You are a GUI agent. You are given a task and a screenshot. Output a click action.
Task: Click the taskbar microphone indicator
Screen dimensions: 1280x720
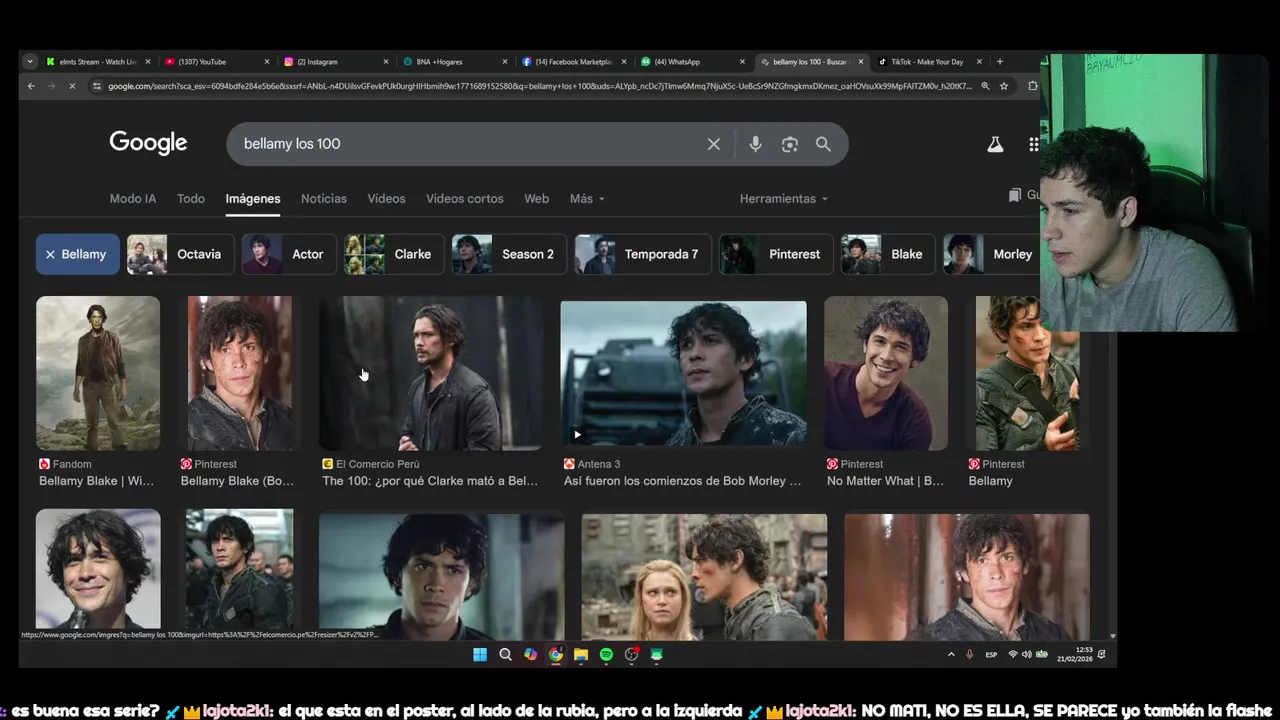pyautogui.click(x=969, y=654)
